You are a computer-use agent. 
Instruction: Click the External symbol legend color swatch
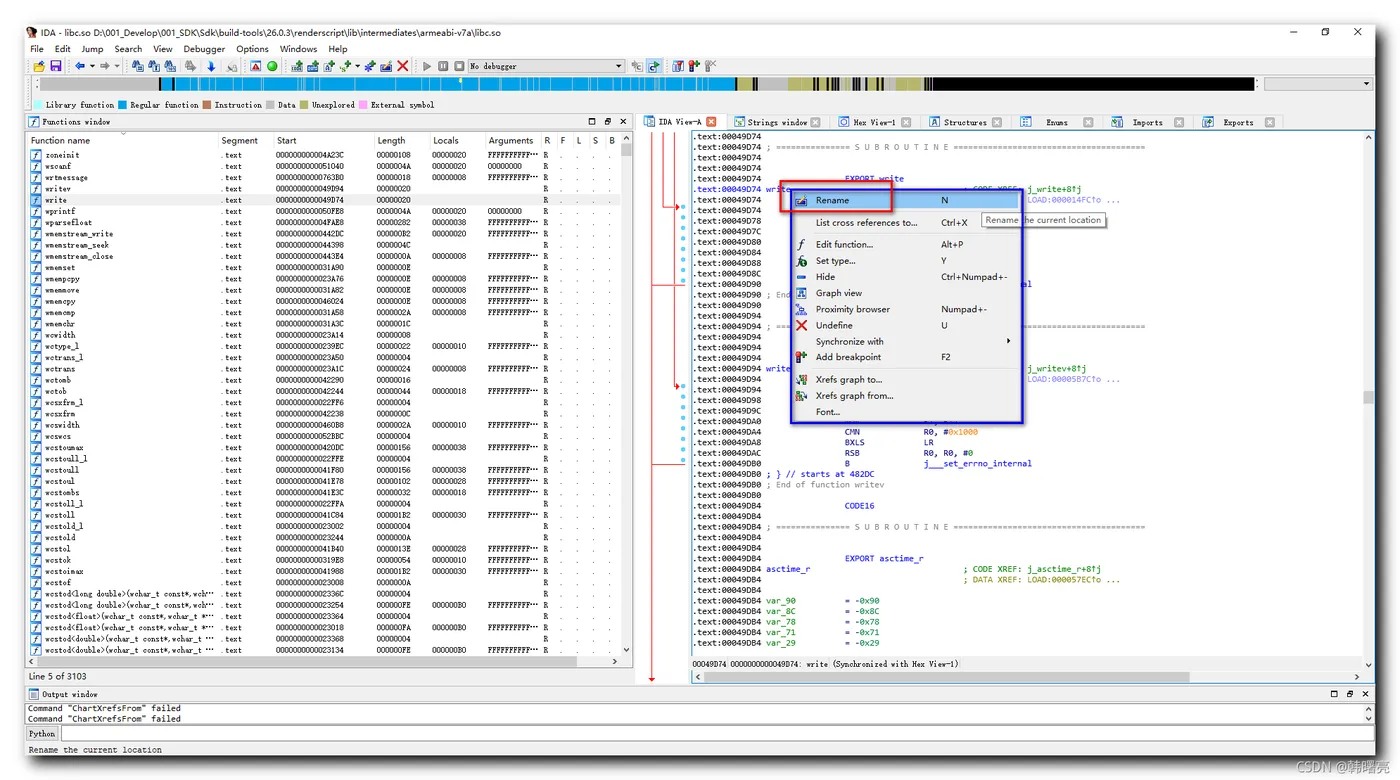click(363, 104)
